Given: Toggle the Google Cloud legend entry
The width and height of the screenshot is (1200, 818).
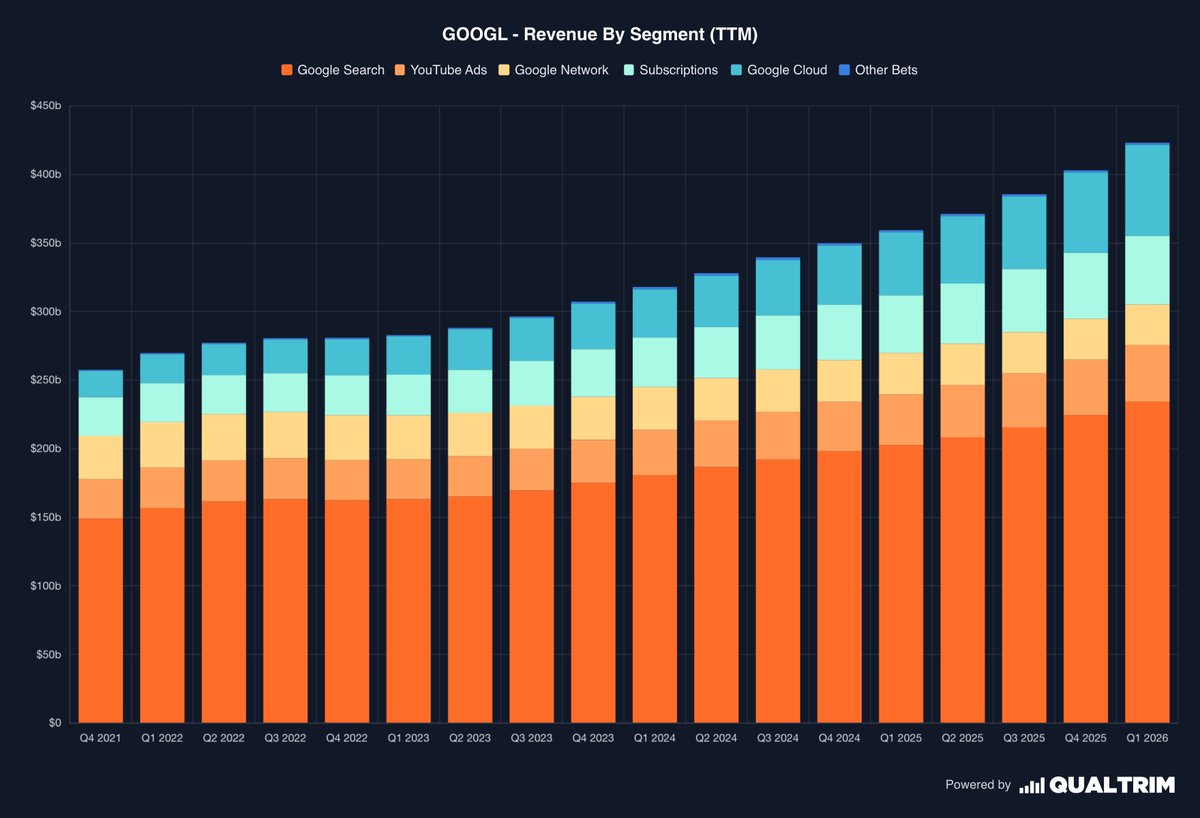Looking at the screenshot, I should pyautogui.click(x=778, y=70).
